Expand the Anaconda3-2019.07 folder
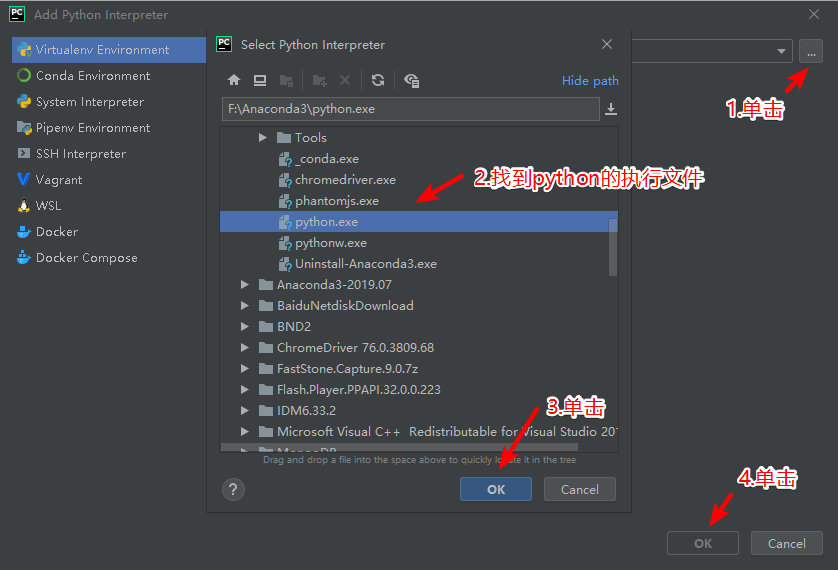 click(x=244, y=284)
